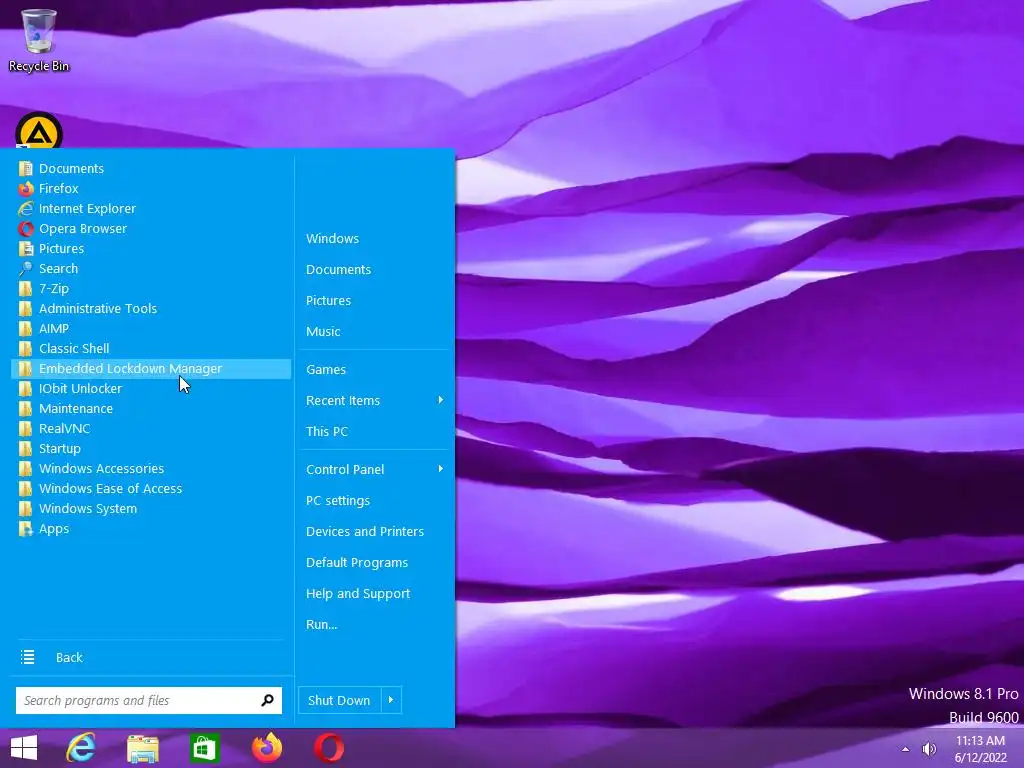Click the AIMP desktop shortcut icon

[x=39, y=131]
